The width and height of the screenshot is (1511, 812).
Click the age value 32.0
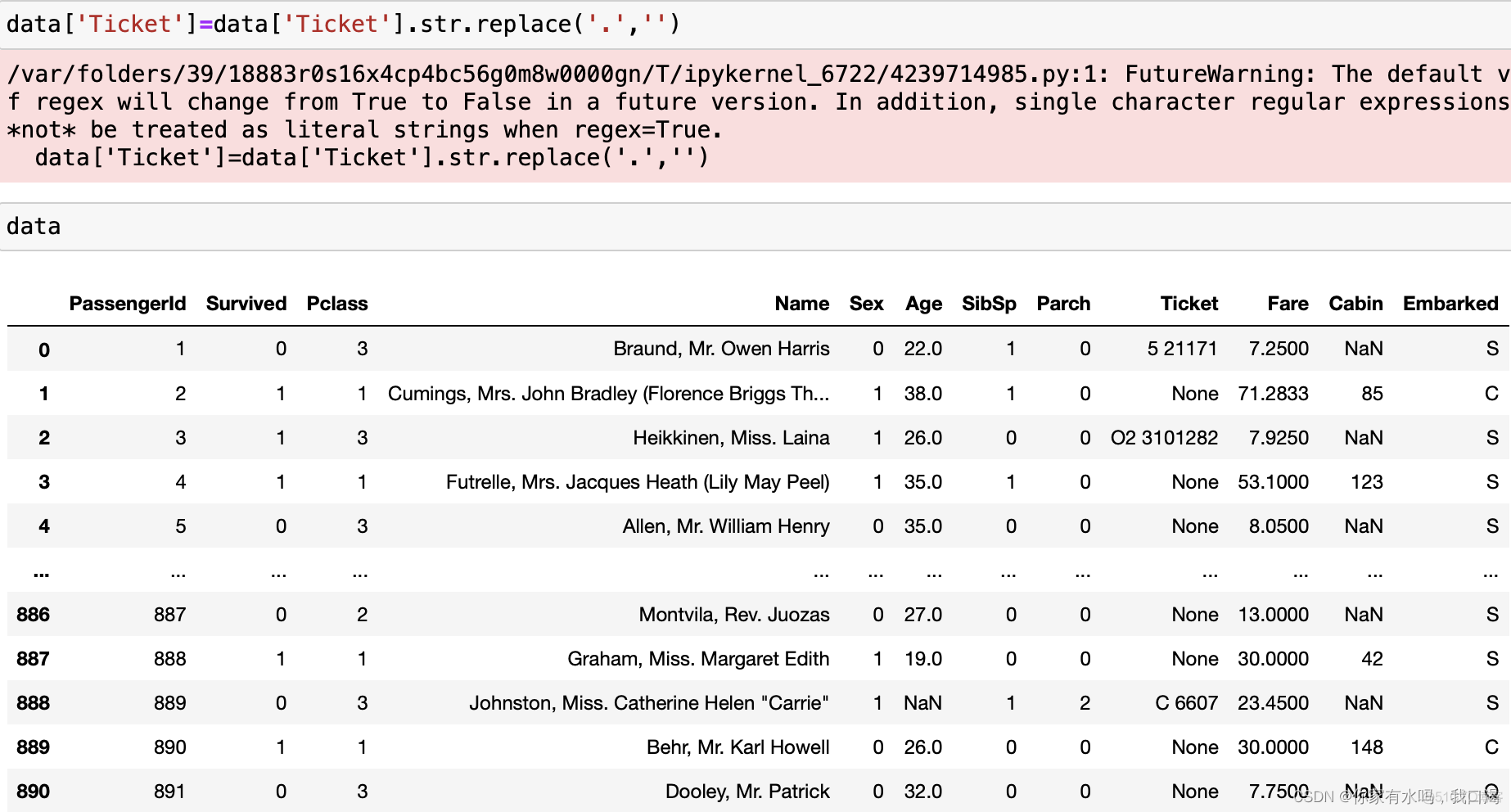[923, 792]
